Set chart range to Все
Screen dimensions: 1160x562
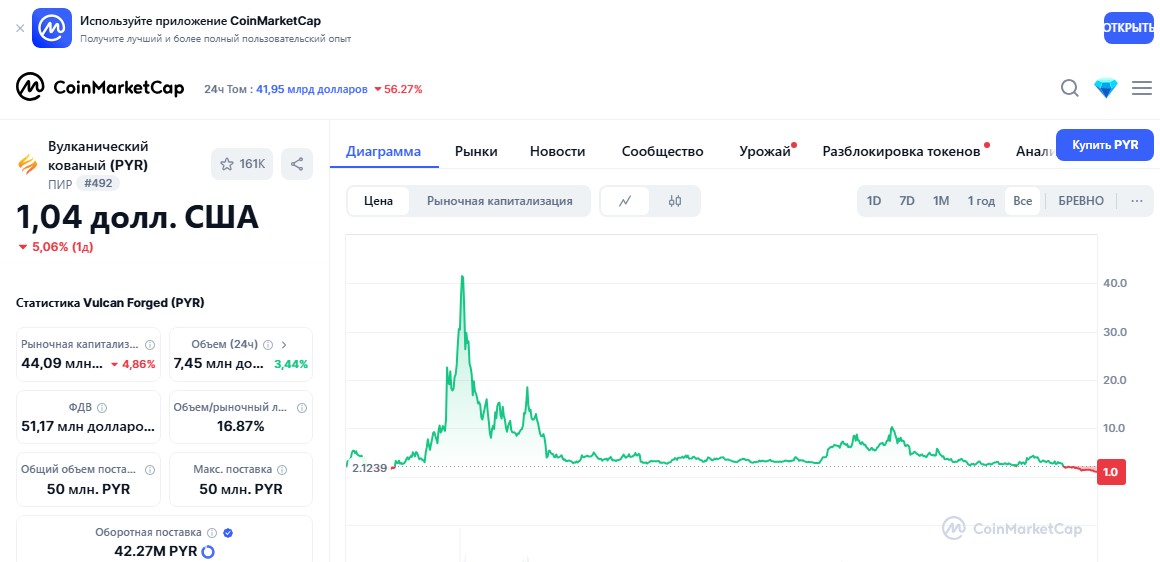[1022, 200]
